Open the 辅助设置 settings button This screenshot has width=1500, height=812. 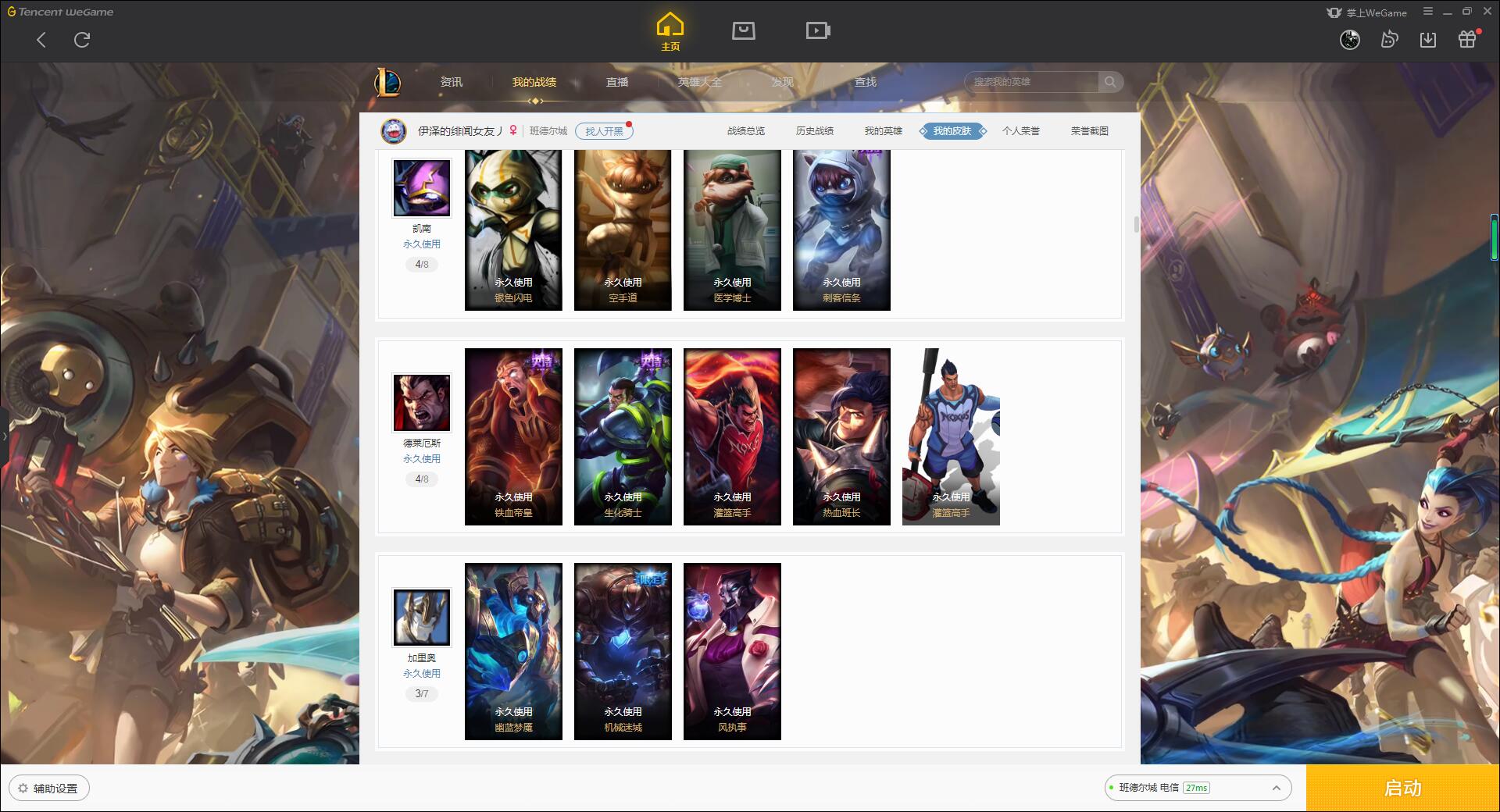coord(49,789)
